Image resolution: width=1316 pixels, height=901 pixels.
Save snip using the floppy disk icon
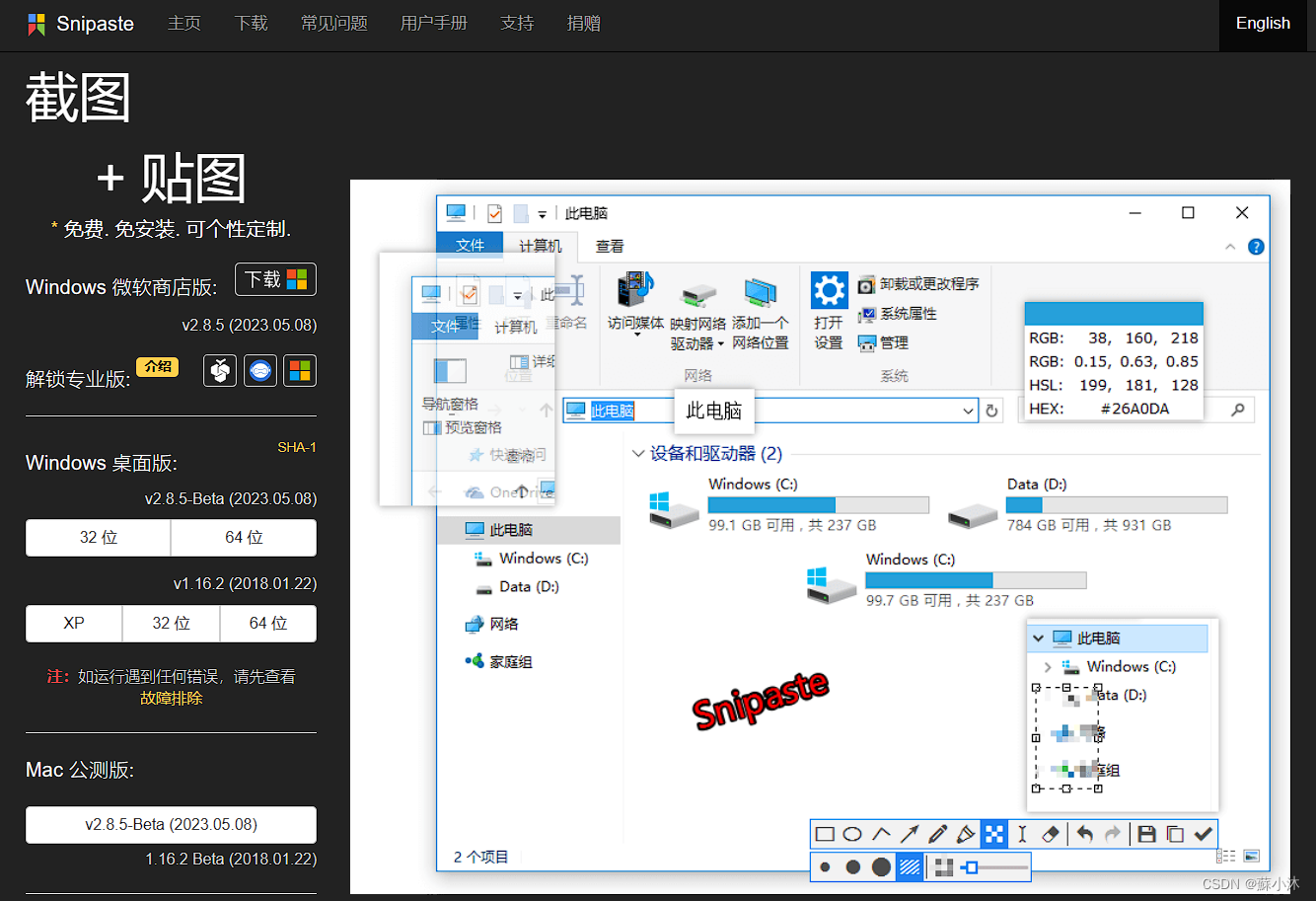pyautogui.click(x=1146, y=834)
